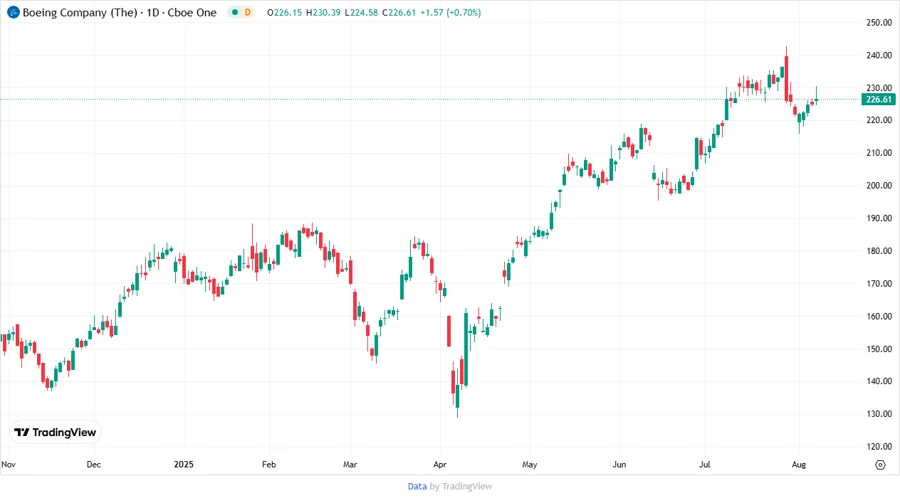Click the Nov label on time axis
900x498 pixels.
coord(9,464)
